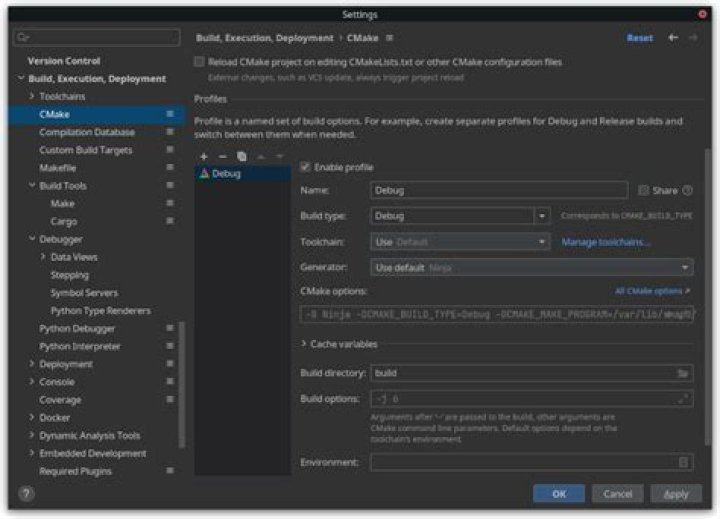Open the Makefile settings page
This screenshot has width=720, height=519.
pos(57,168)
